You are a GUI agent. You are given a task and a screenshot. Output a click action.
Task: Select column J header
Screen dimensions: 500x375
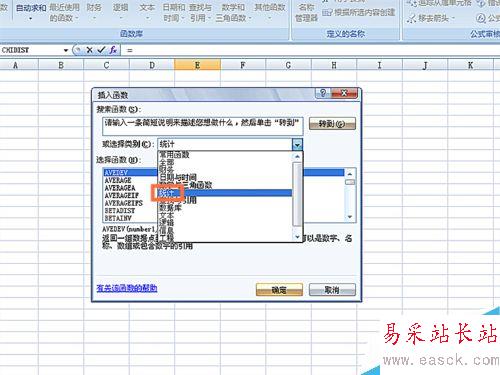(x=425, y=65)
